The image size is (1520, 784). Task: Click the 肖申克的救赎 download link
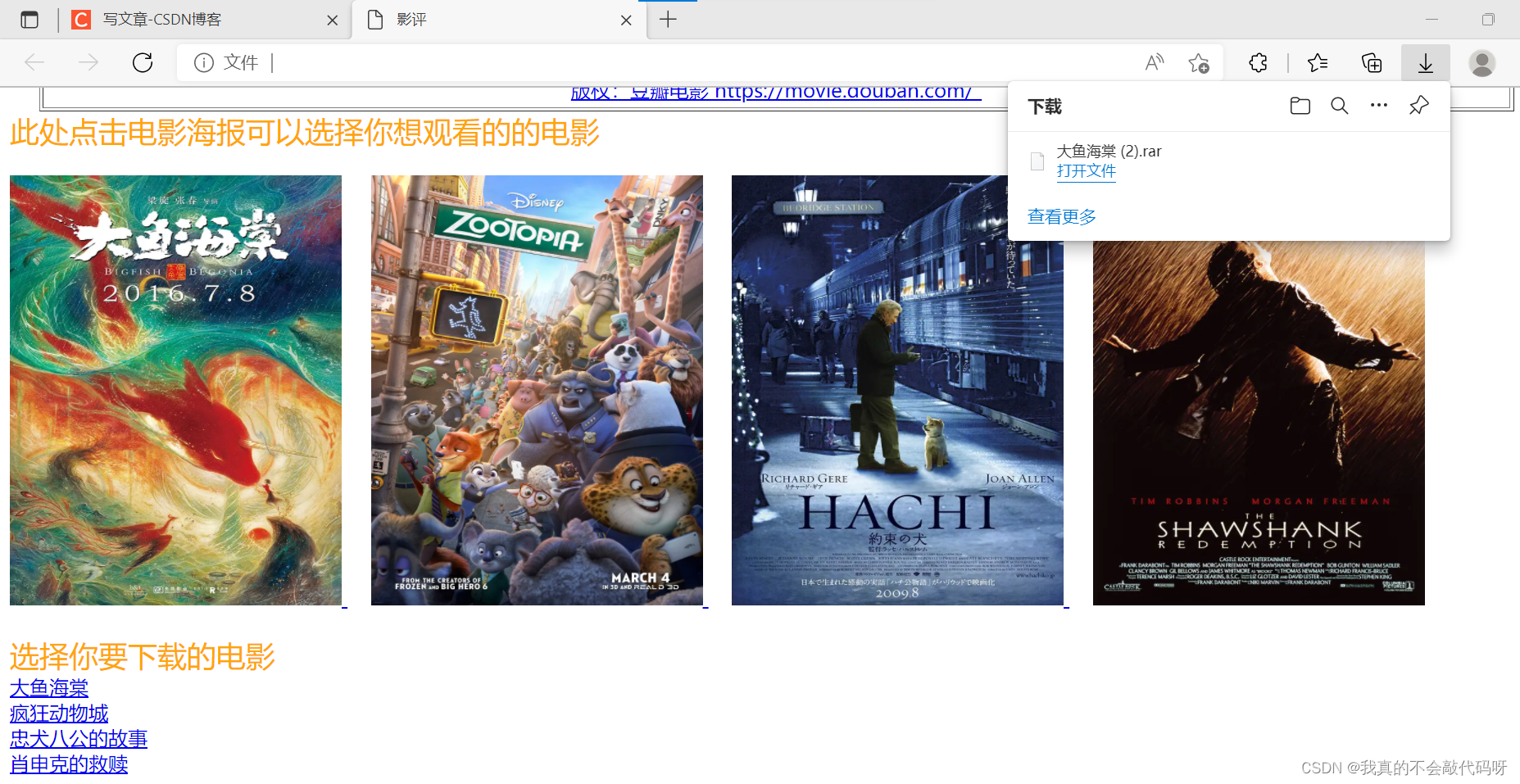point(69,764)
